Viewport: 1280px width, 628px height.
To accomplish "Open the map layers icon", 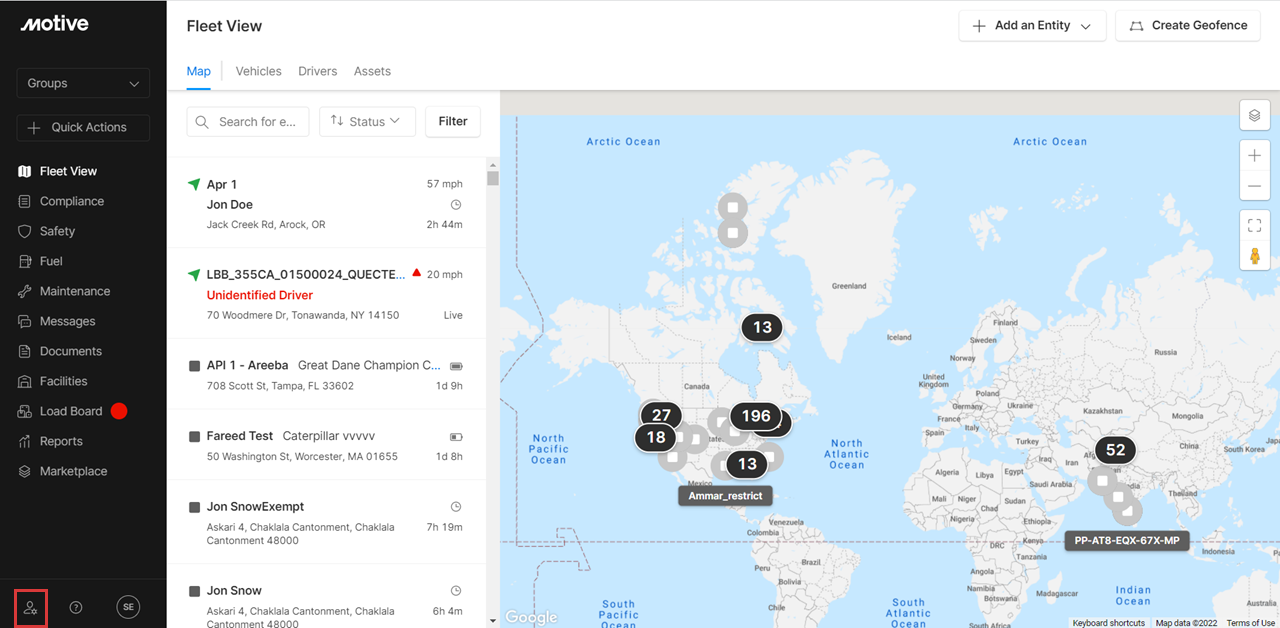I will [x=1255, y=116].
